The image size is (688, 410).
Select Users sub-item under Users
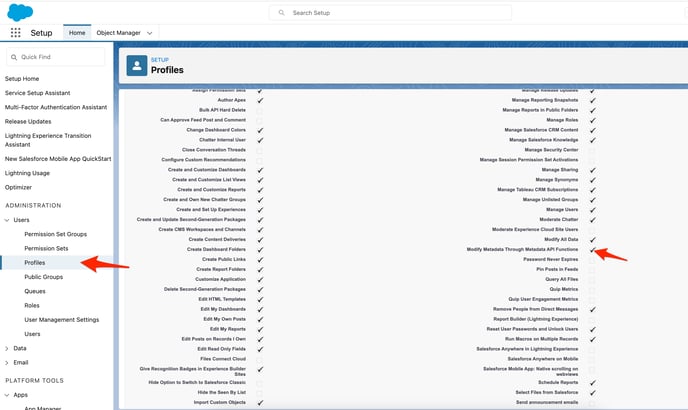(32, 334)
